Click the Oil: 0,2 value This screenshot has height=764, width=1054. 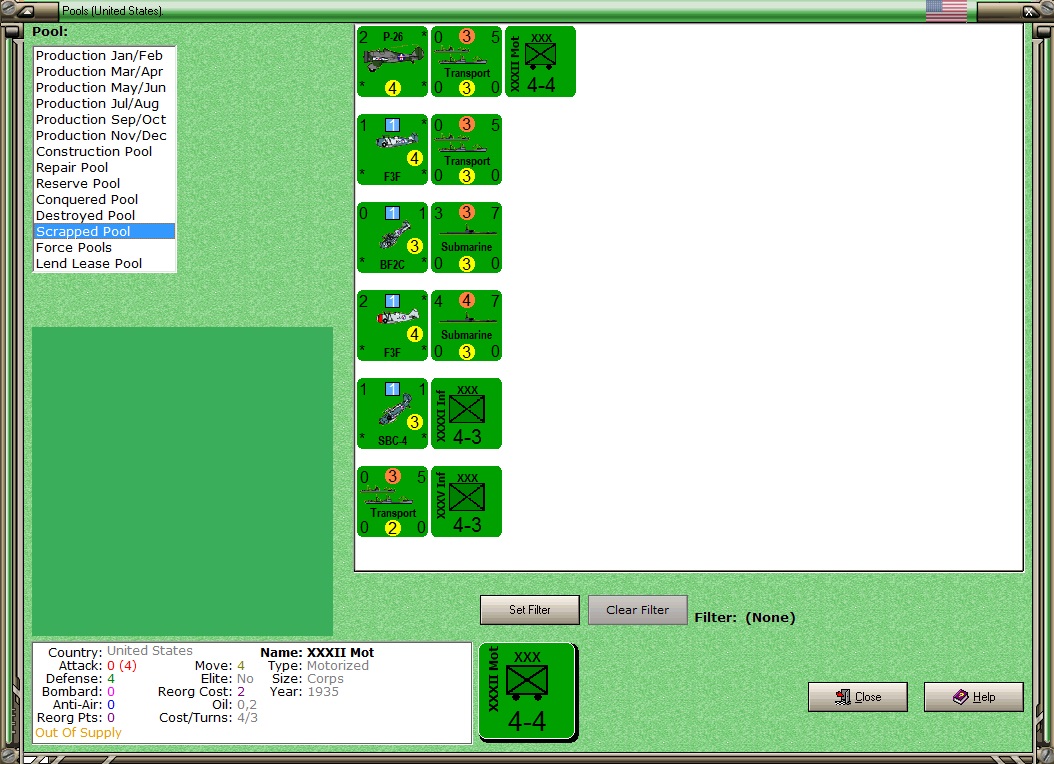(x=247, y=704)
